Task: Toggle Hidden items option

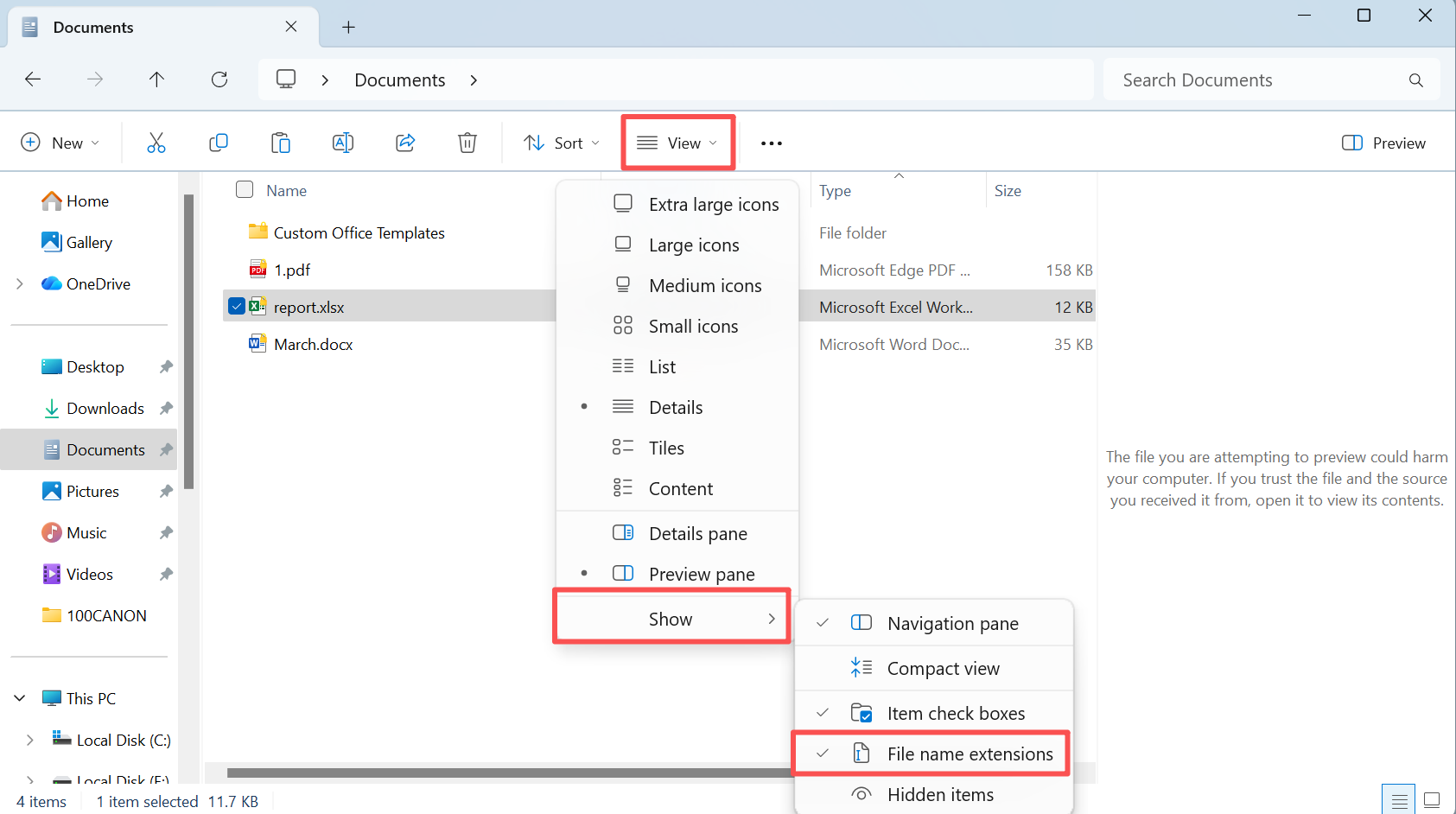Action: tap(934, 794)
